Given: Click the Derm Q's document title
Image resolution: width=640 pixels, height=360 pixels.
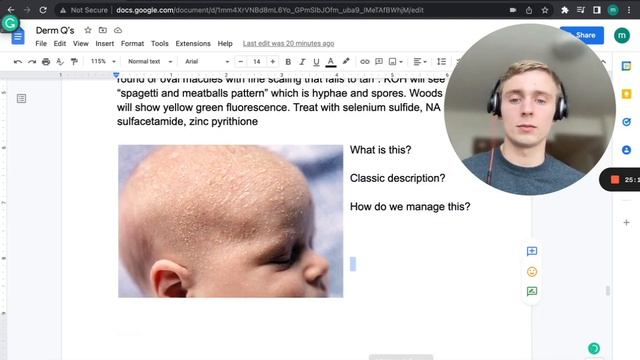Looking at the screenshot, I should (x=55, y=30).
